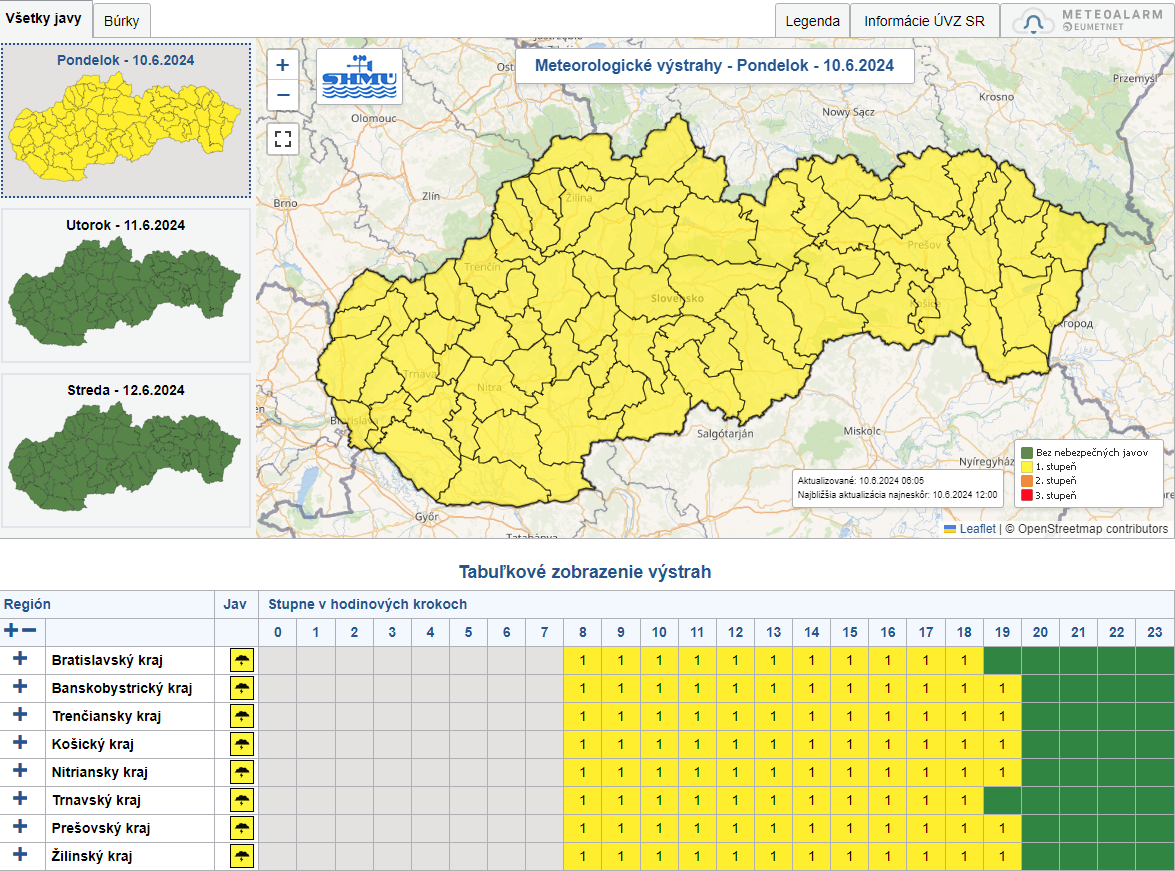Click yellow 1. stupeň legend swatch
This screenshot has width=1175, height=871.
pos(1027,467)
